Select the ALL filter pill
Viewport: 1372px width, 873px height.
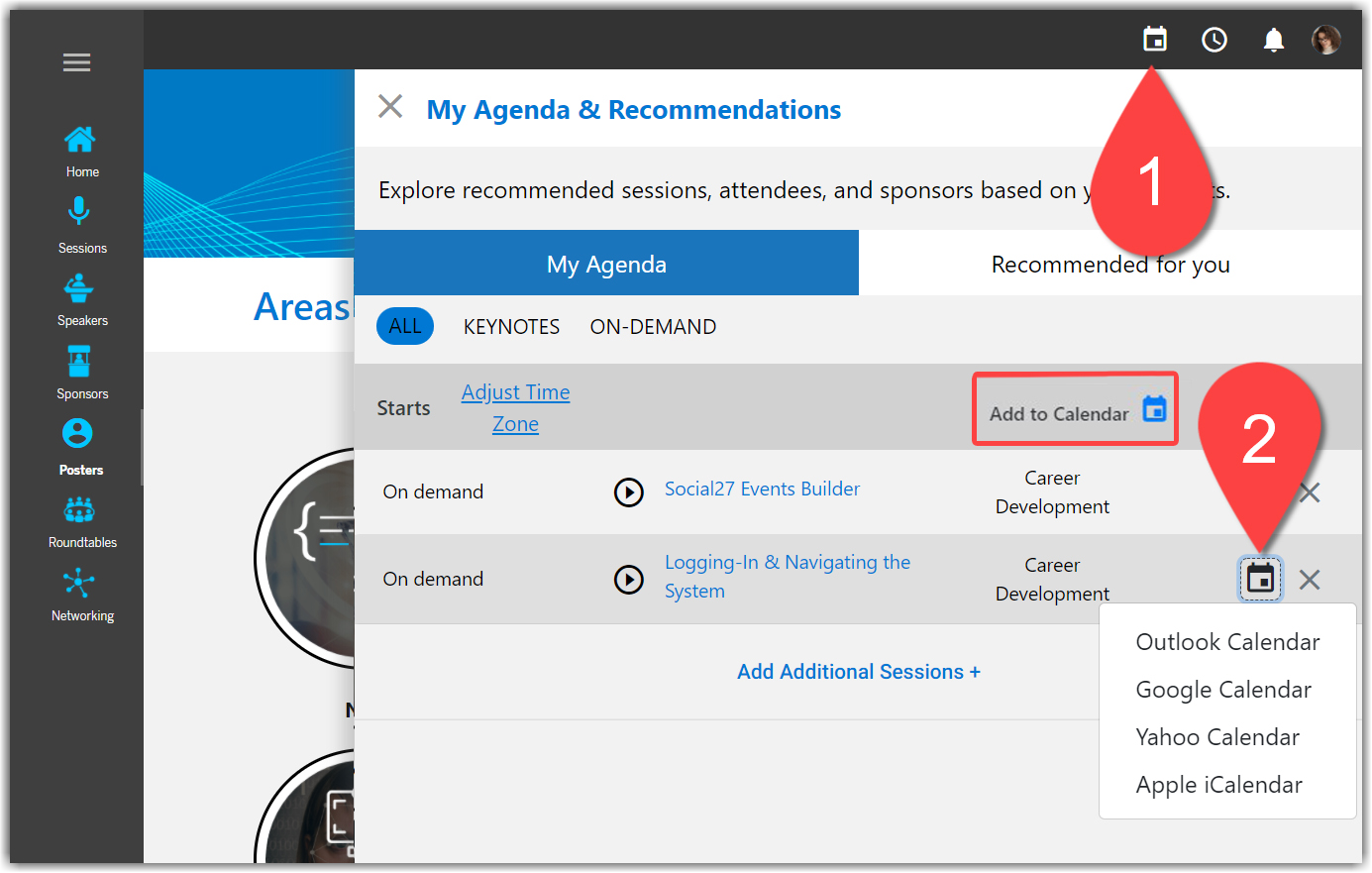404,326
